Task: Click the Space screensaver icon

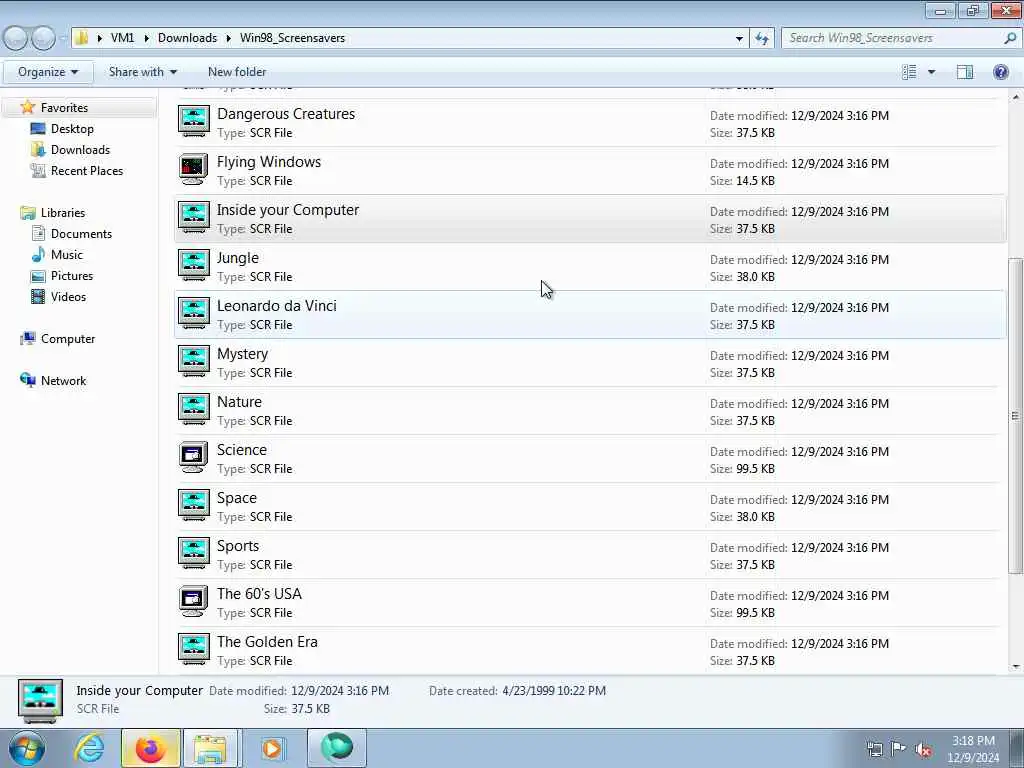Action: pos(194,505)
